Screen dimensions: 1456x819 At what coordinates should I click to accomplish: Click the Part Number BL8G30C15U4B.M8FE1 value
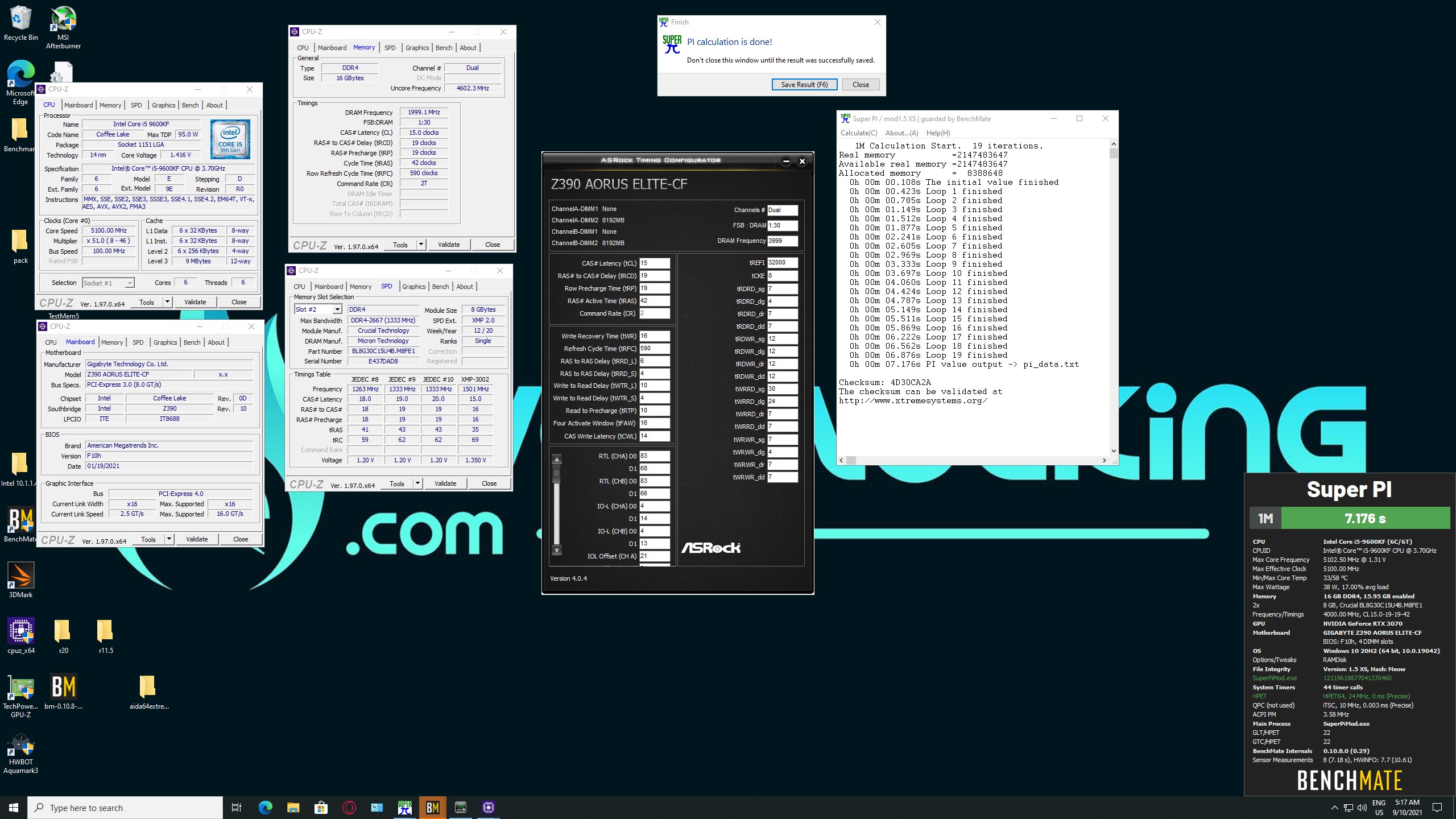coord(383,351)
